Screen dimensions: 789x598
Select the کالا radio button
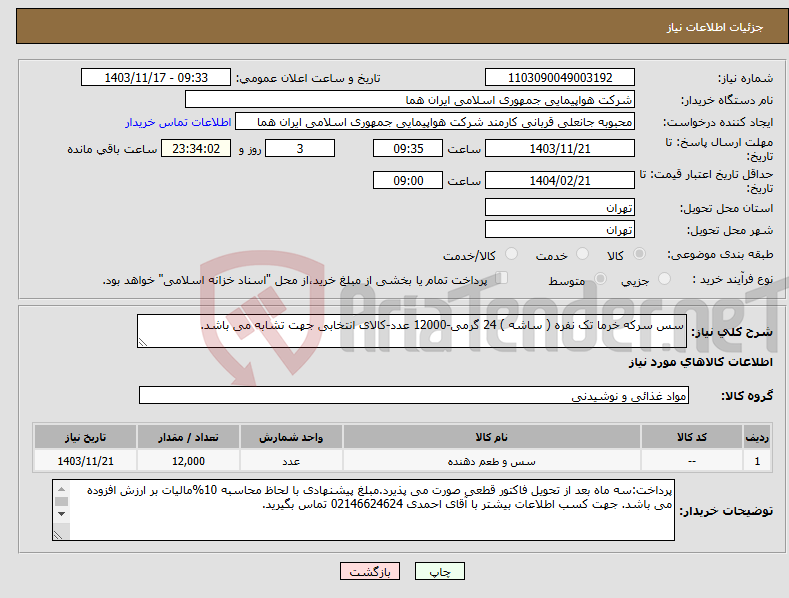(x=640, y=254)
